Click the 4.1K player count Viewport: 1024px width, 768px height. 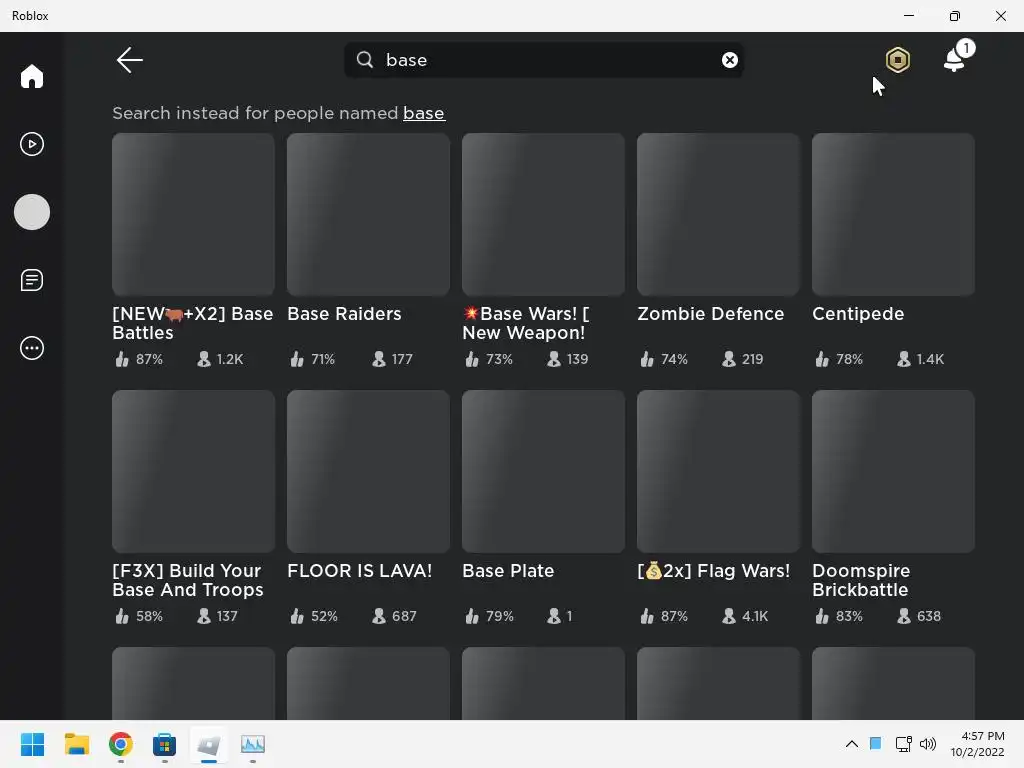pos(745,616)
